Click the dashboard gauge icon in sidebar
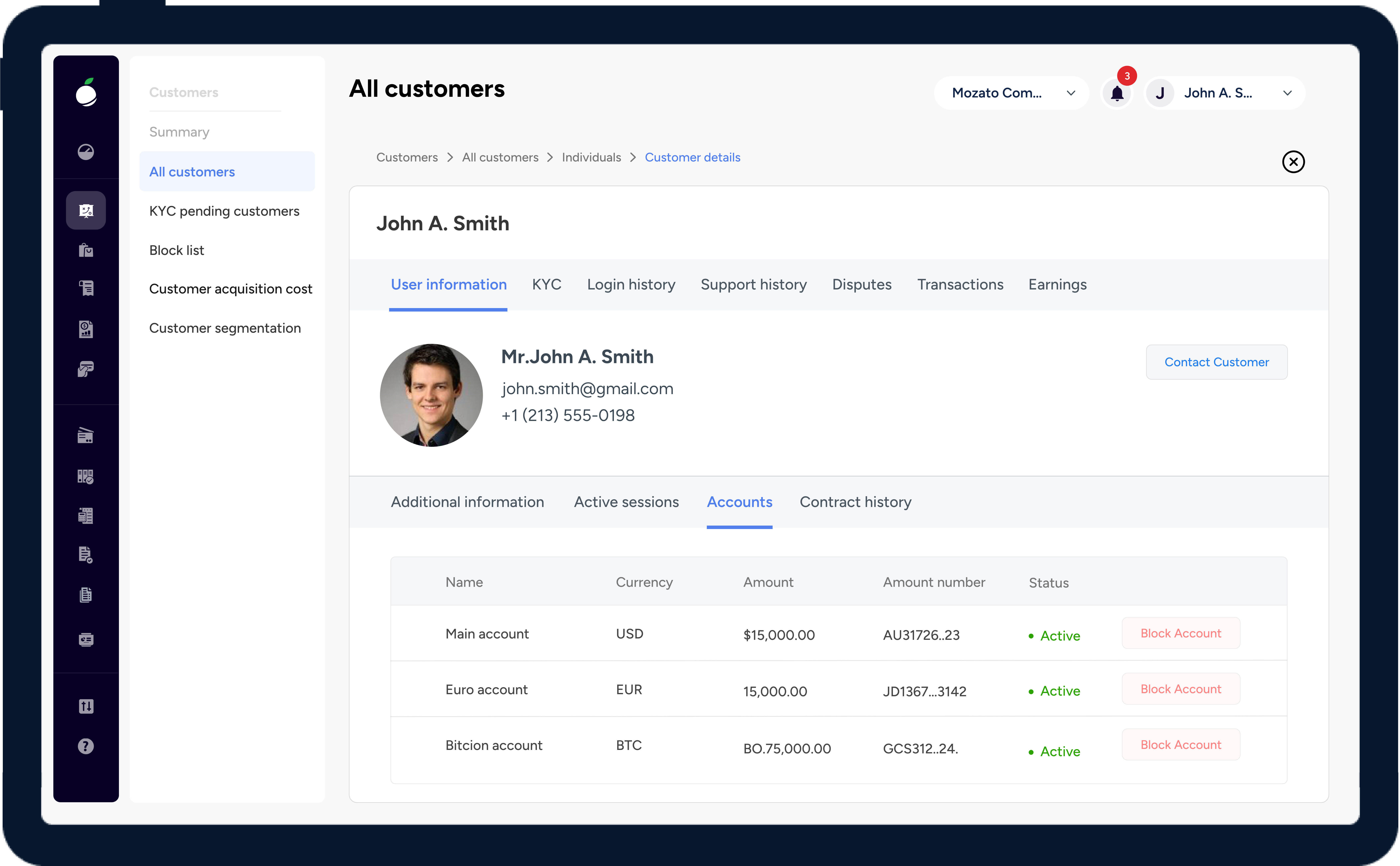This screenshot has width=1400, height=866. coord(86,152)
